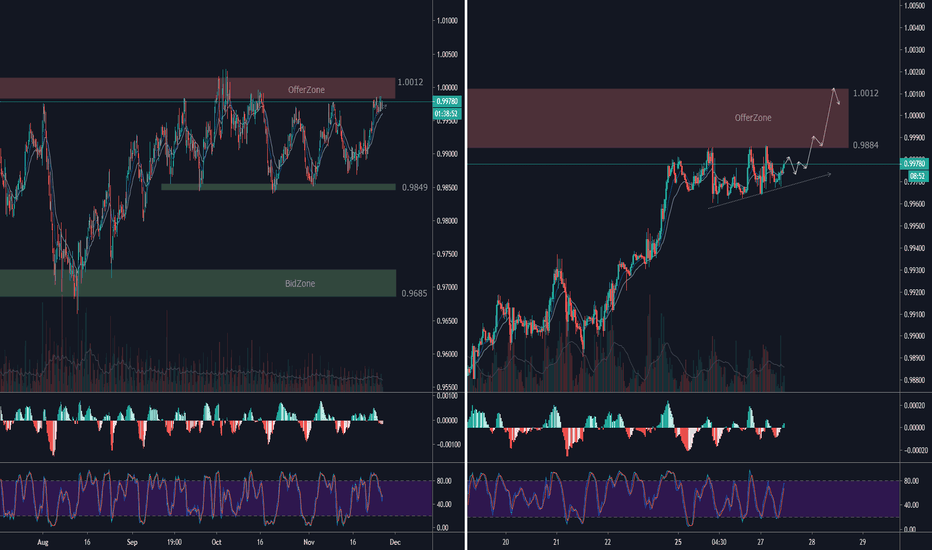The image size is (932, 550).
Task: Click the 1.0012 label on left chart
Action: click(x=410, y=82)
